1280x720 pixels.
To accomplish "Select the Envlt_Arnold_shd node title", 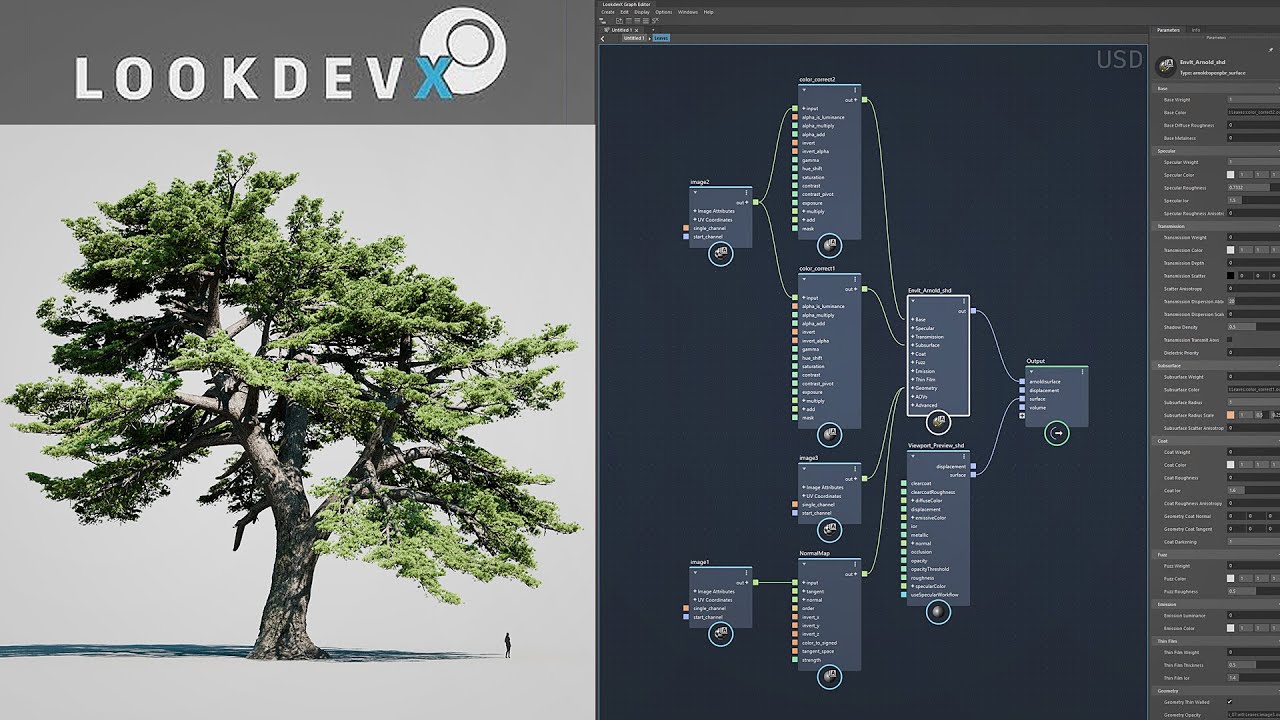I will click(x=930, y=291).
